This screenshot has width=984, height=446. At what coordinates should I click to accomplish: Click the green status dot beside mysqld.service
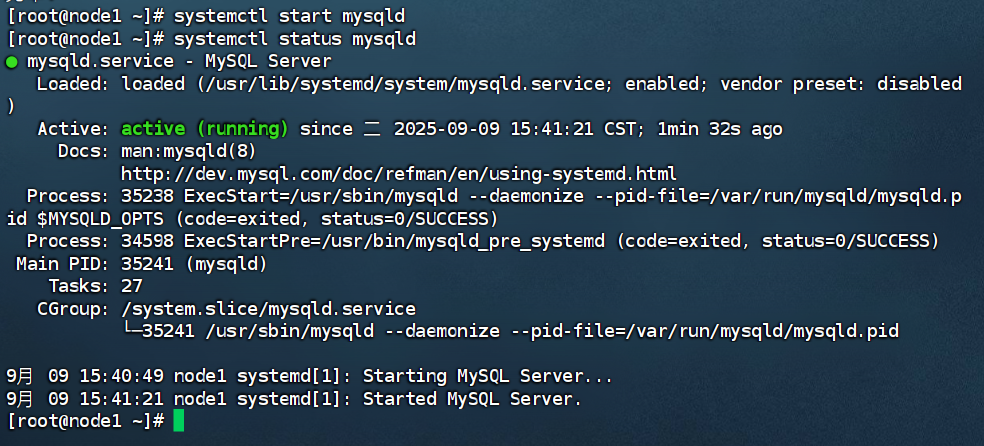tap(11, 62)
